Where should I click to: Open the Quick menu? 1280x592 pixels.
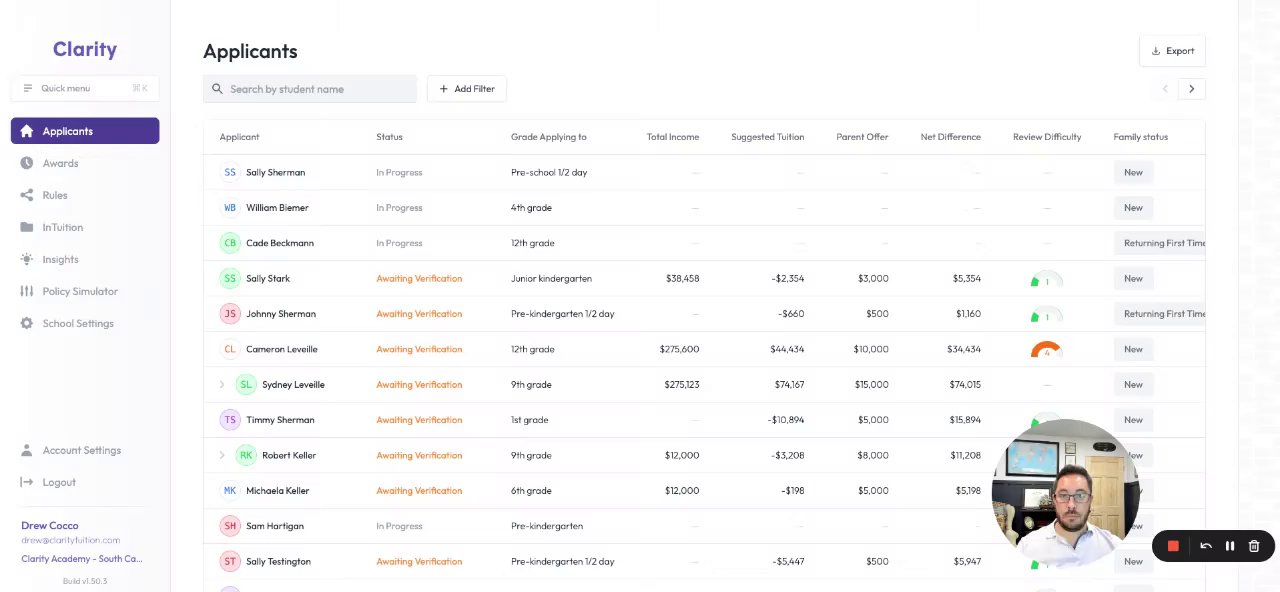tap(85, 88)
